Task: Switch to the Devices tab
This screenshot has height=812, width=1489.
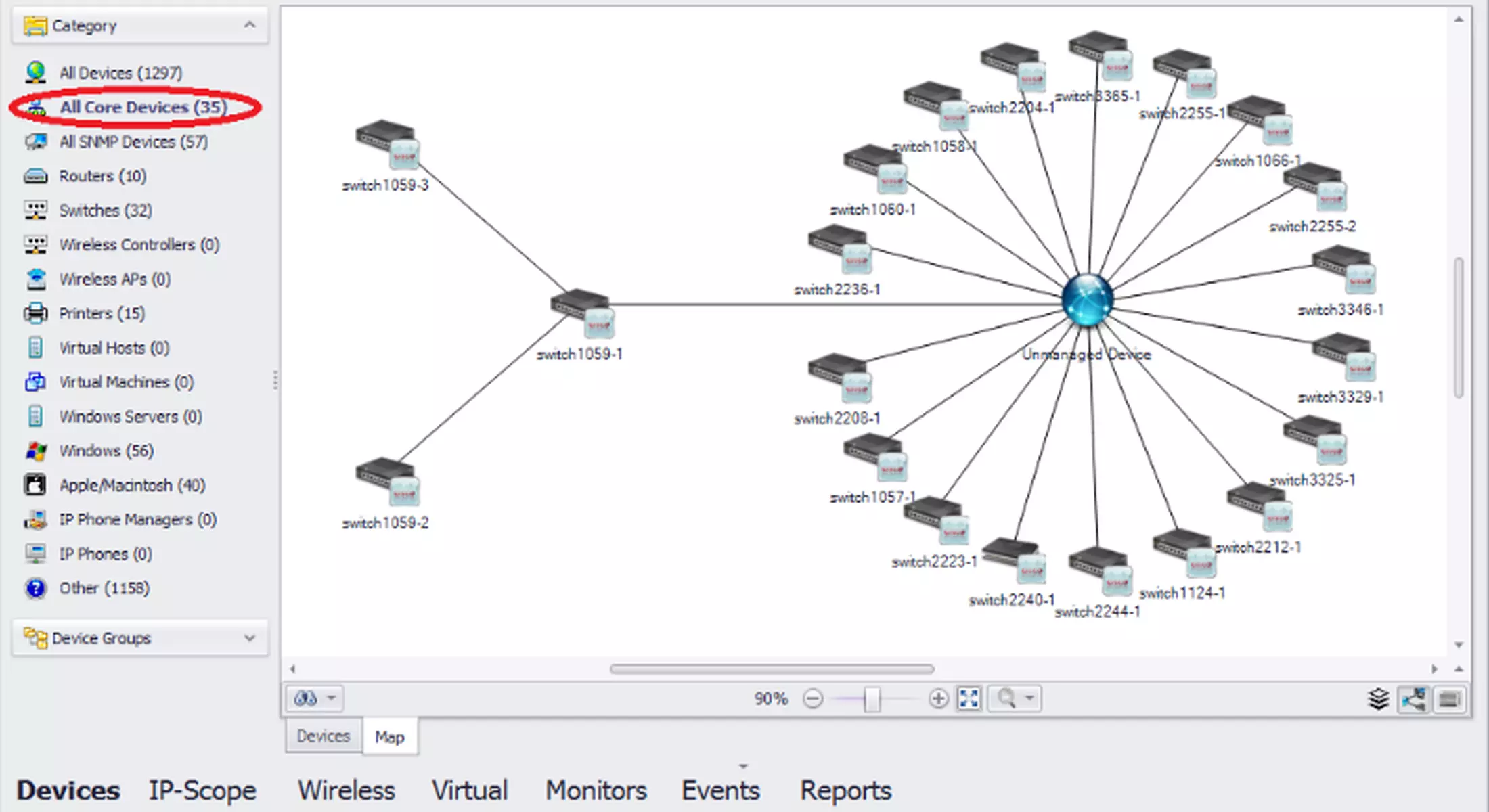Action: click(x=323, y=736)
